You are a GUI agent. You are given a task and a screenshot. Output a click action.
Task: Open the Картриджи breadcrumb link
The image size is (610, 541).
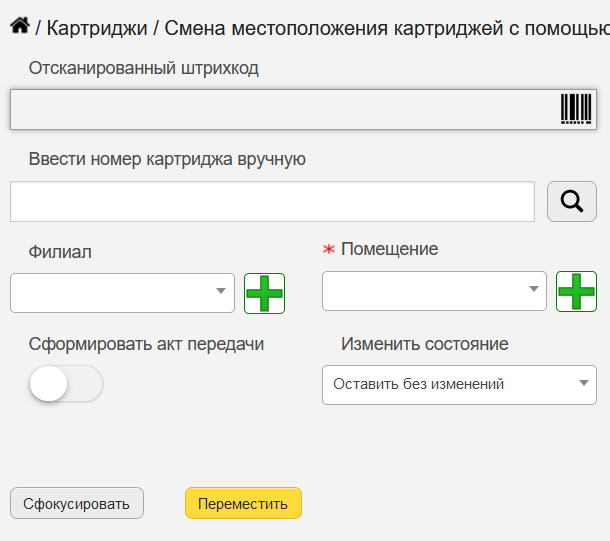point(97,29)
